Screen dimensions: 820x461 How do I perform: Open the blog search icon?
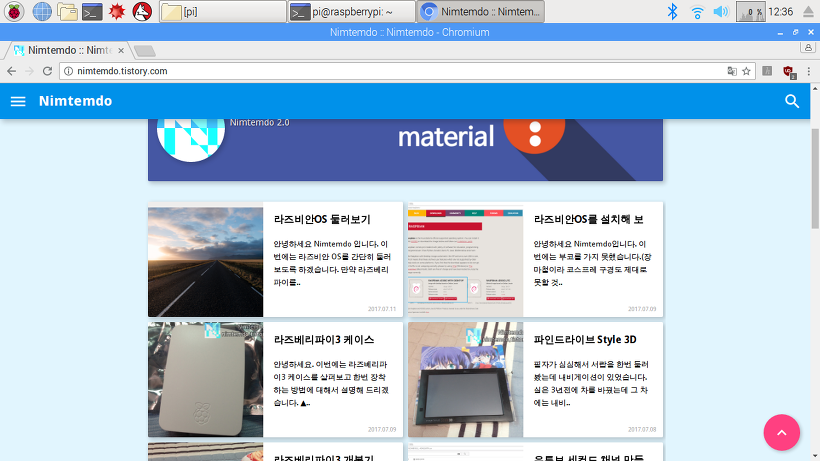(792, 101)
